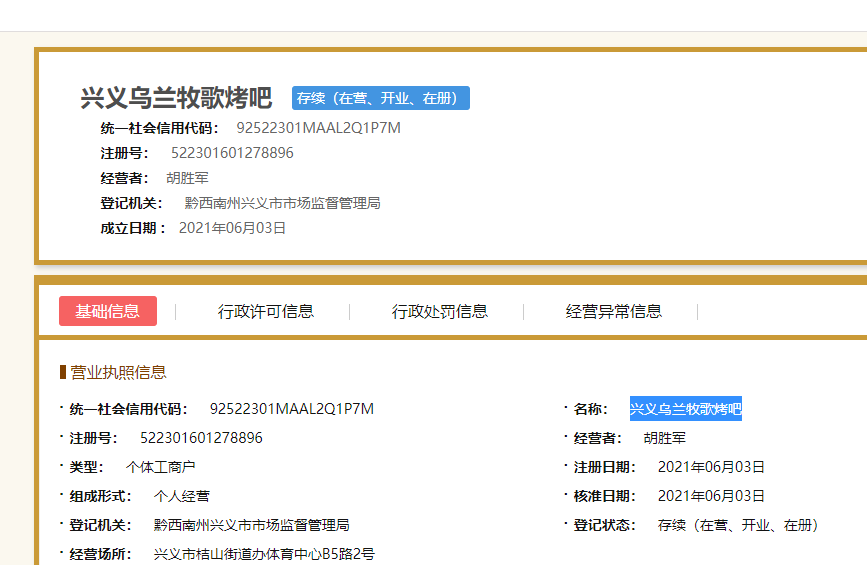Switch to the 行政许可信息 tab
This screenshot has height=565, width=867.
pos(266,311)
